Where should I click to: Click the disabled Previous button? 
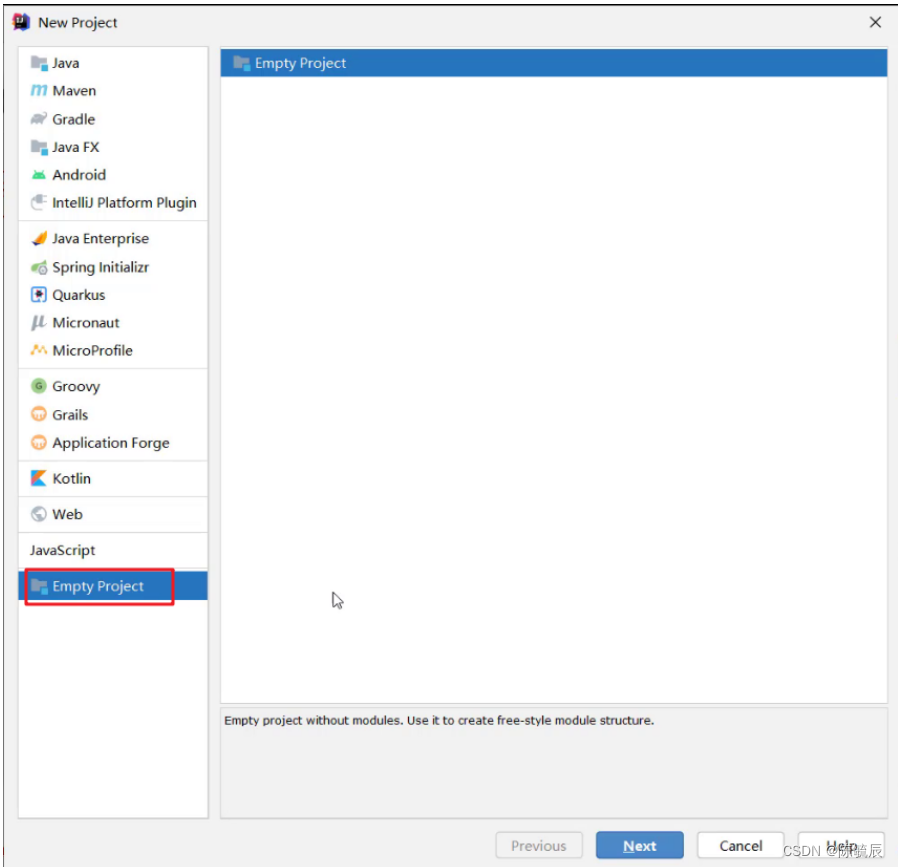pyautogui.click(x=539, y=845)
